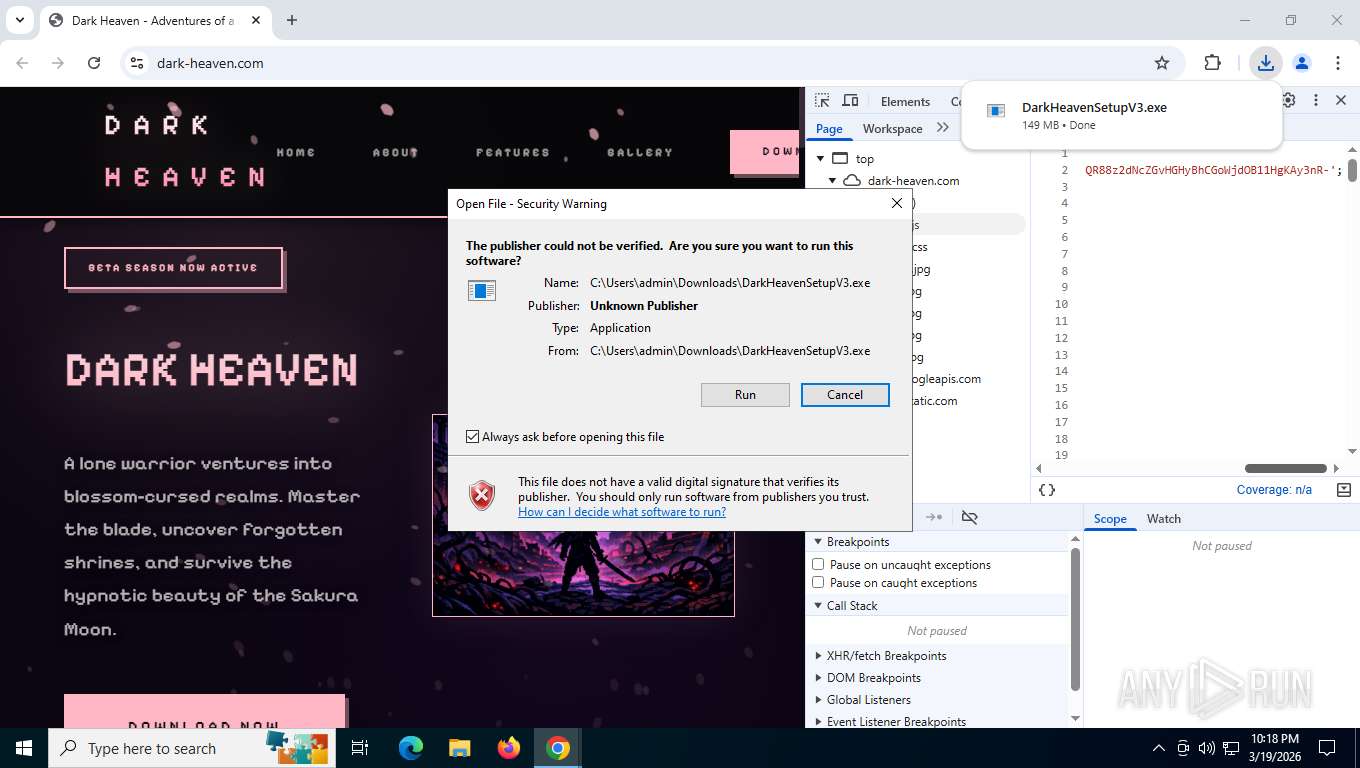Select the Workspace tab in Sources
Image resolution: width=1360 pixels, height=768 pixels.
point(892,128)
